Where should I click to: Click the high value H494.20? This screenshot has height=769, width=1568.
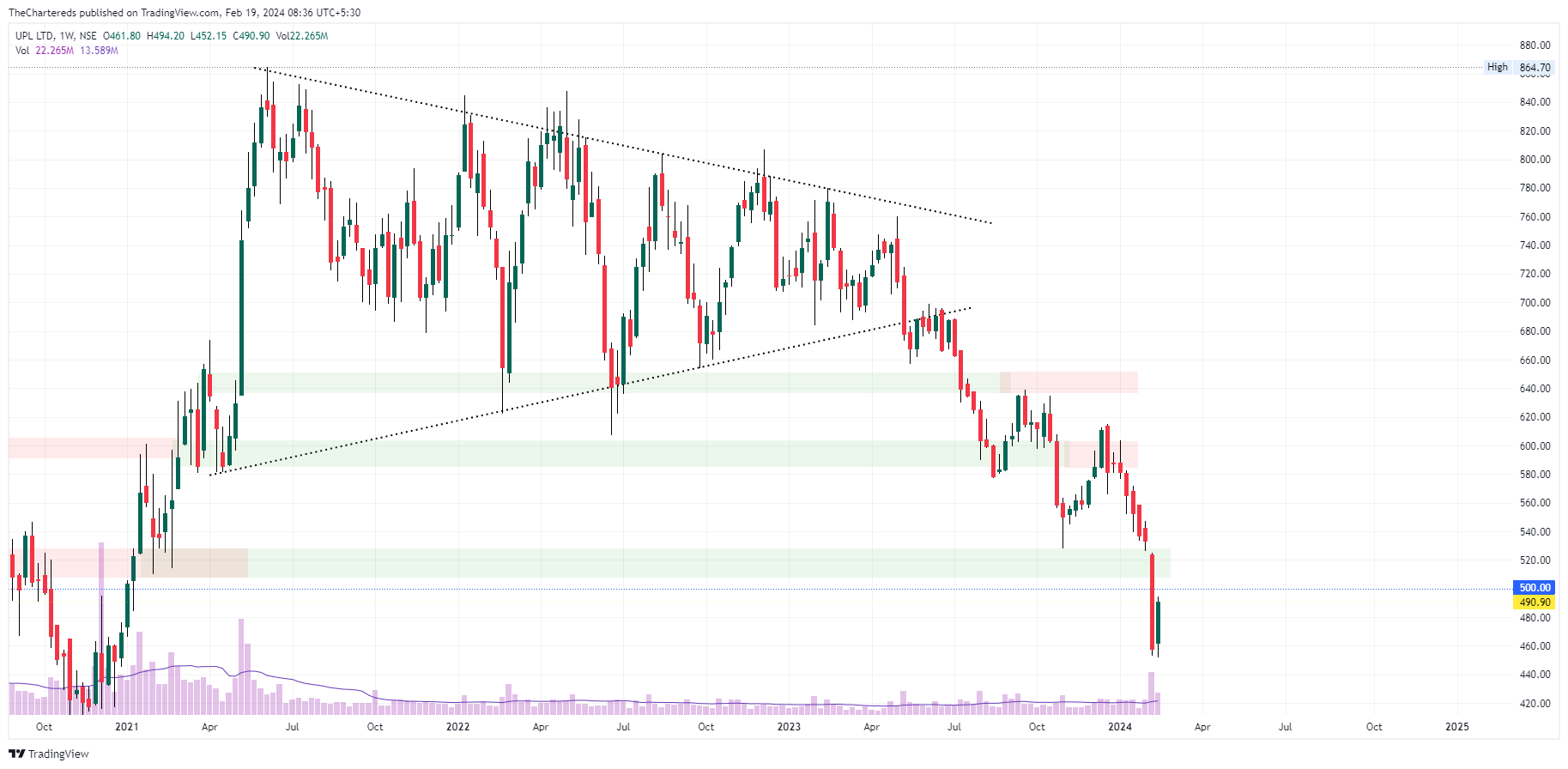[x=166, y=36]
